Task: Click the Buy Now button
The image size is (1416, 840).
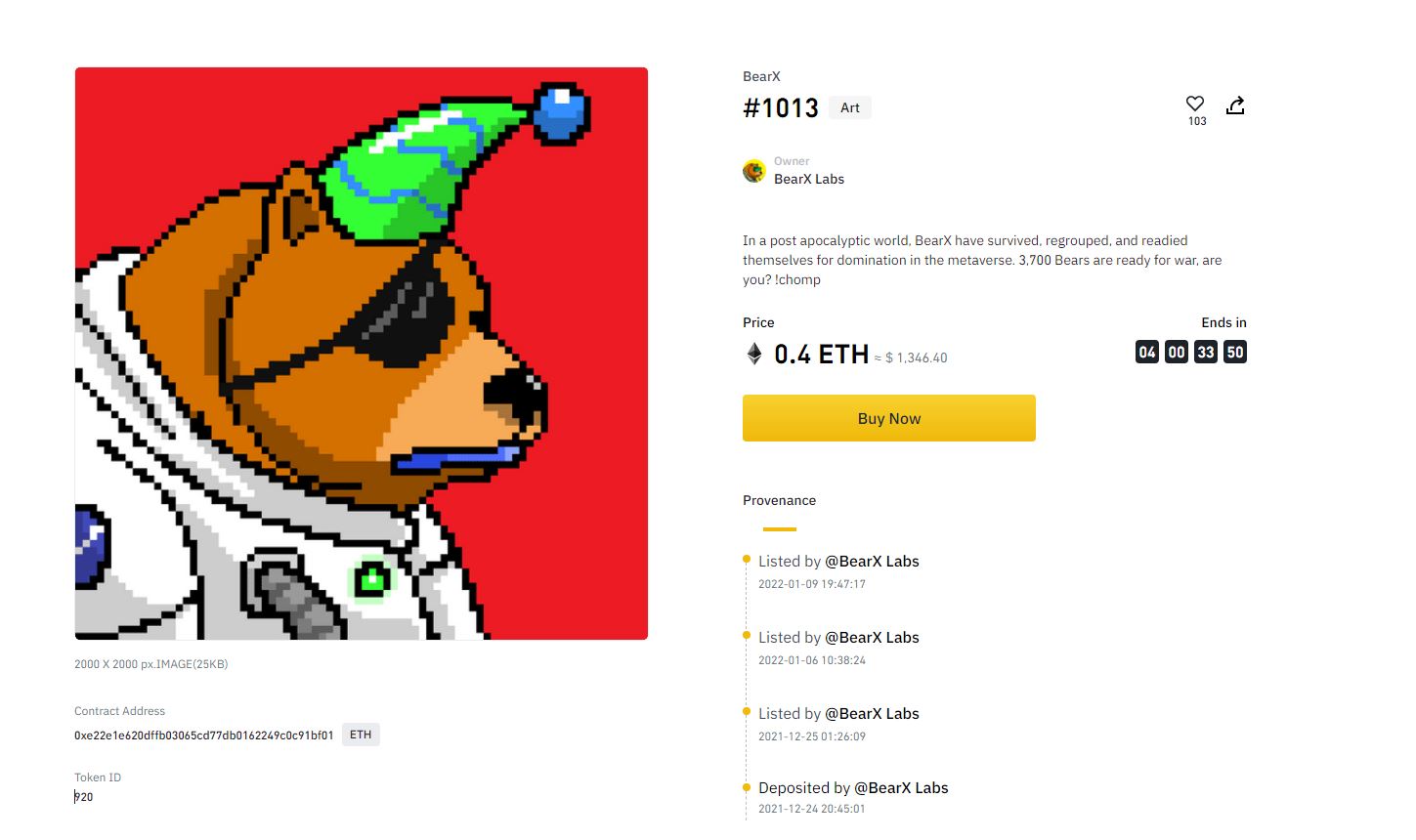Action: click(889, 418)
